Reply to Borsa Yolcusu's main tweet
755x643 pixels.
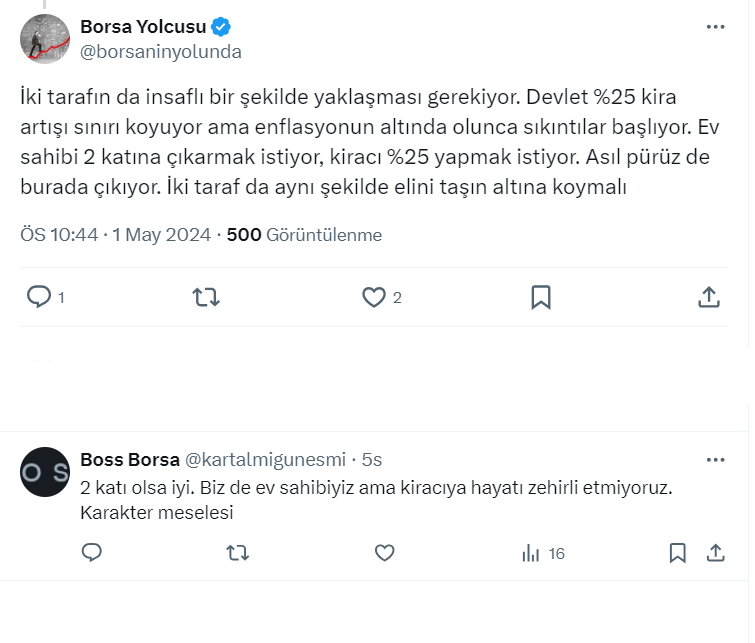tap(40, 297)
